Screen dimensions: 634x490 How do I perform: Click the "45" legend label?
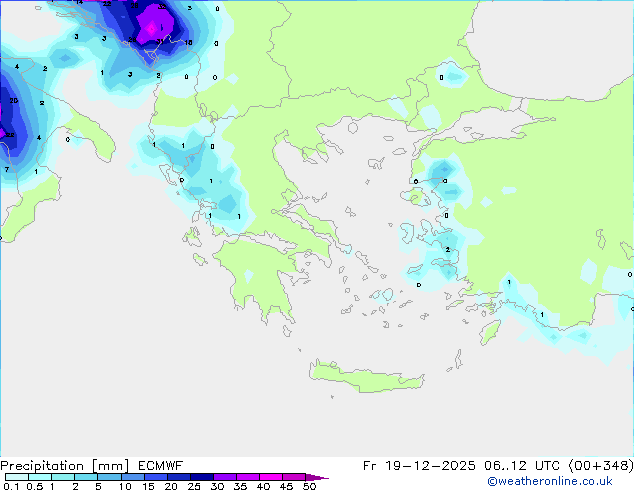[286, 486]
